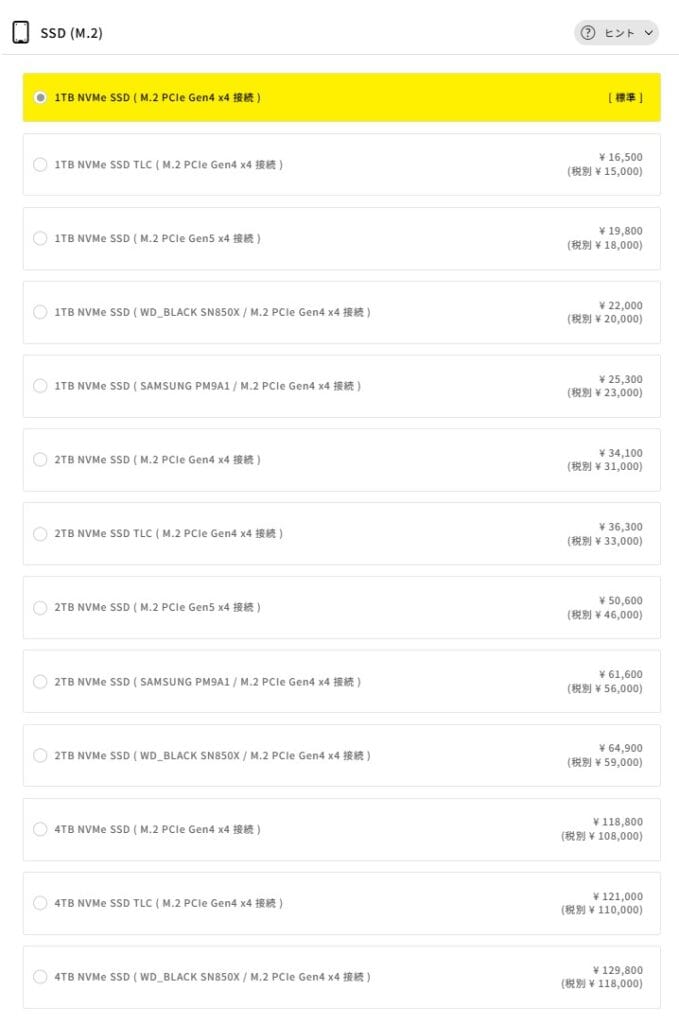The height and width of the screenshot is (1024, 679).
Task: Choose the 1TB NVMe SSD Gen5 radio button
Action: point(40,238)
